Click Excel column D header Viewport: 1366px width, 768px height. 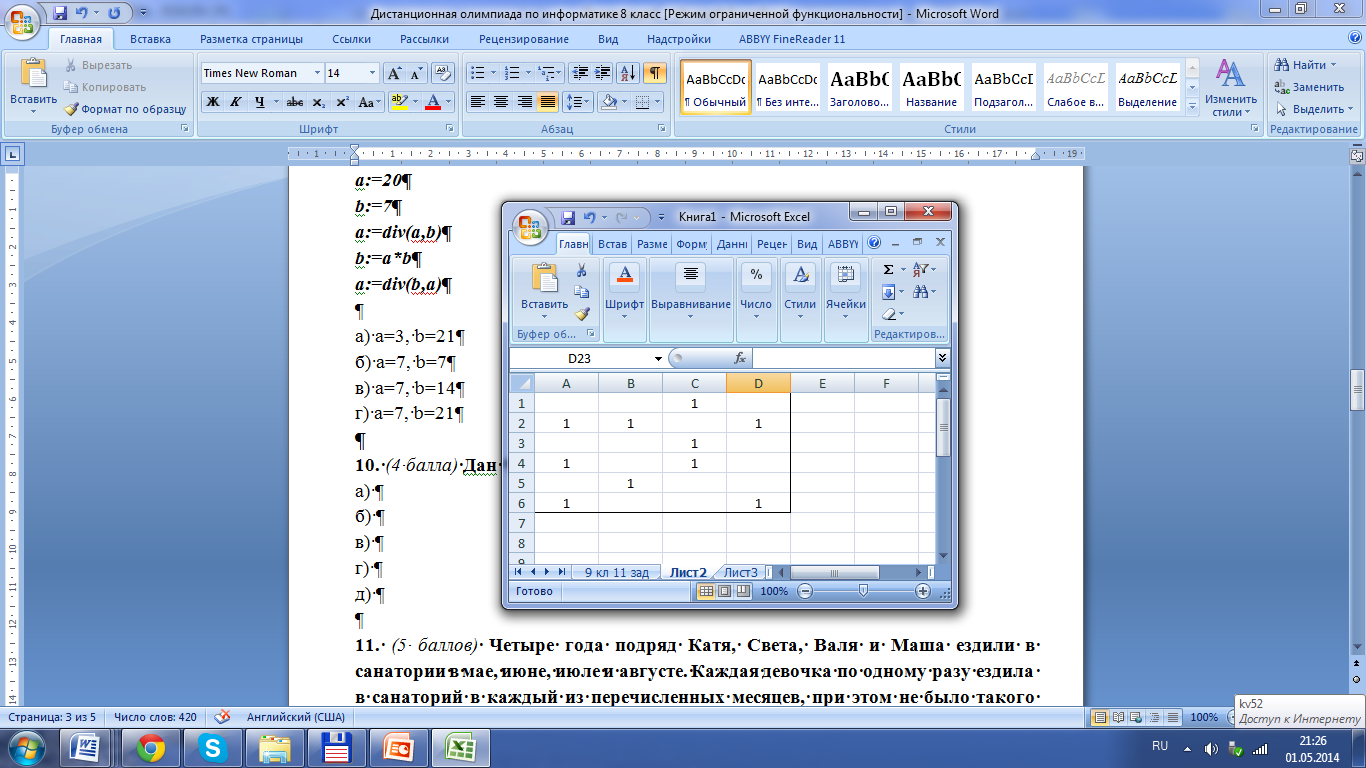coord(758,383)
